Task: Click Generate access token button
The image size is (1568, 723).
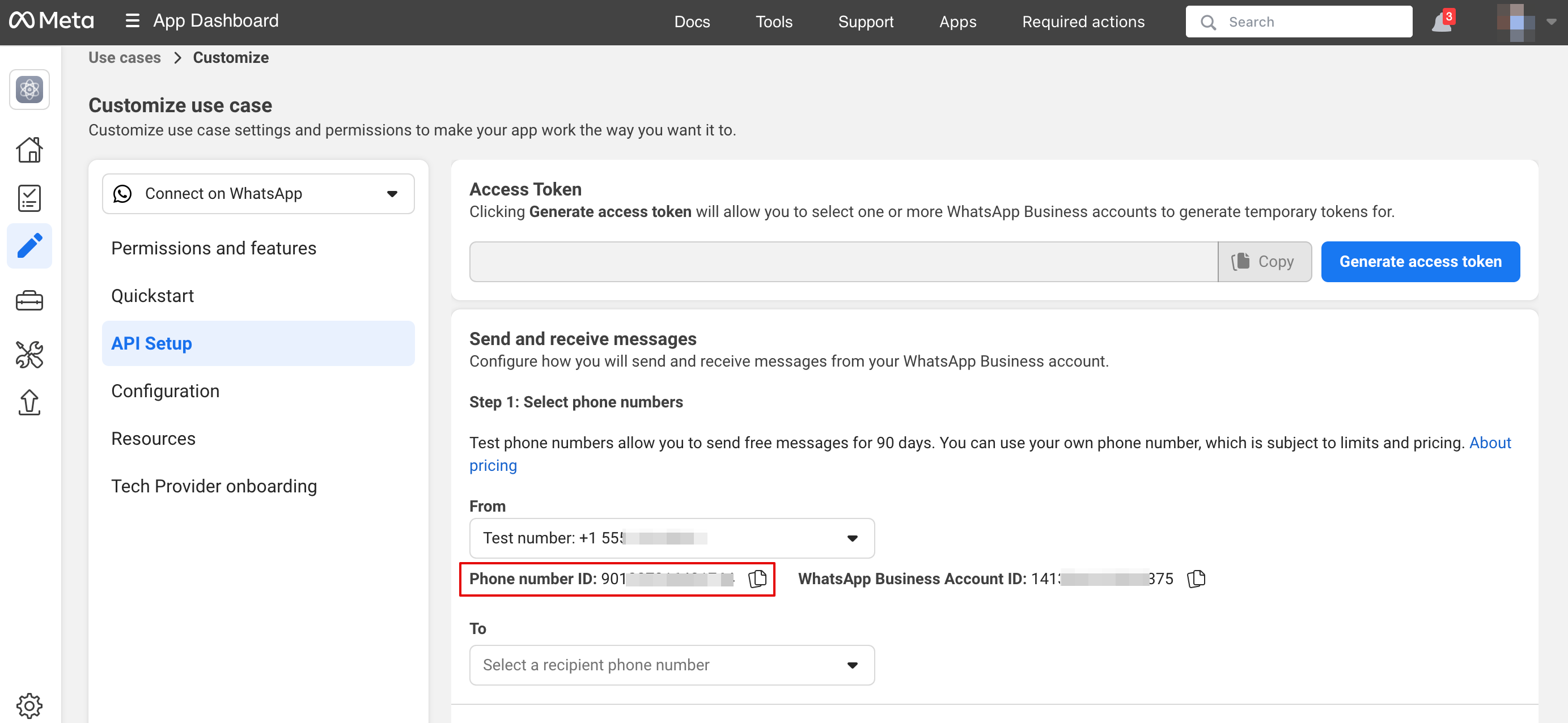Action: tap(1420, 262)
